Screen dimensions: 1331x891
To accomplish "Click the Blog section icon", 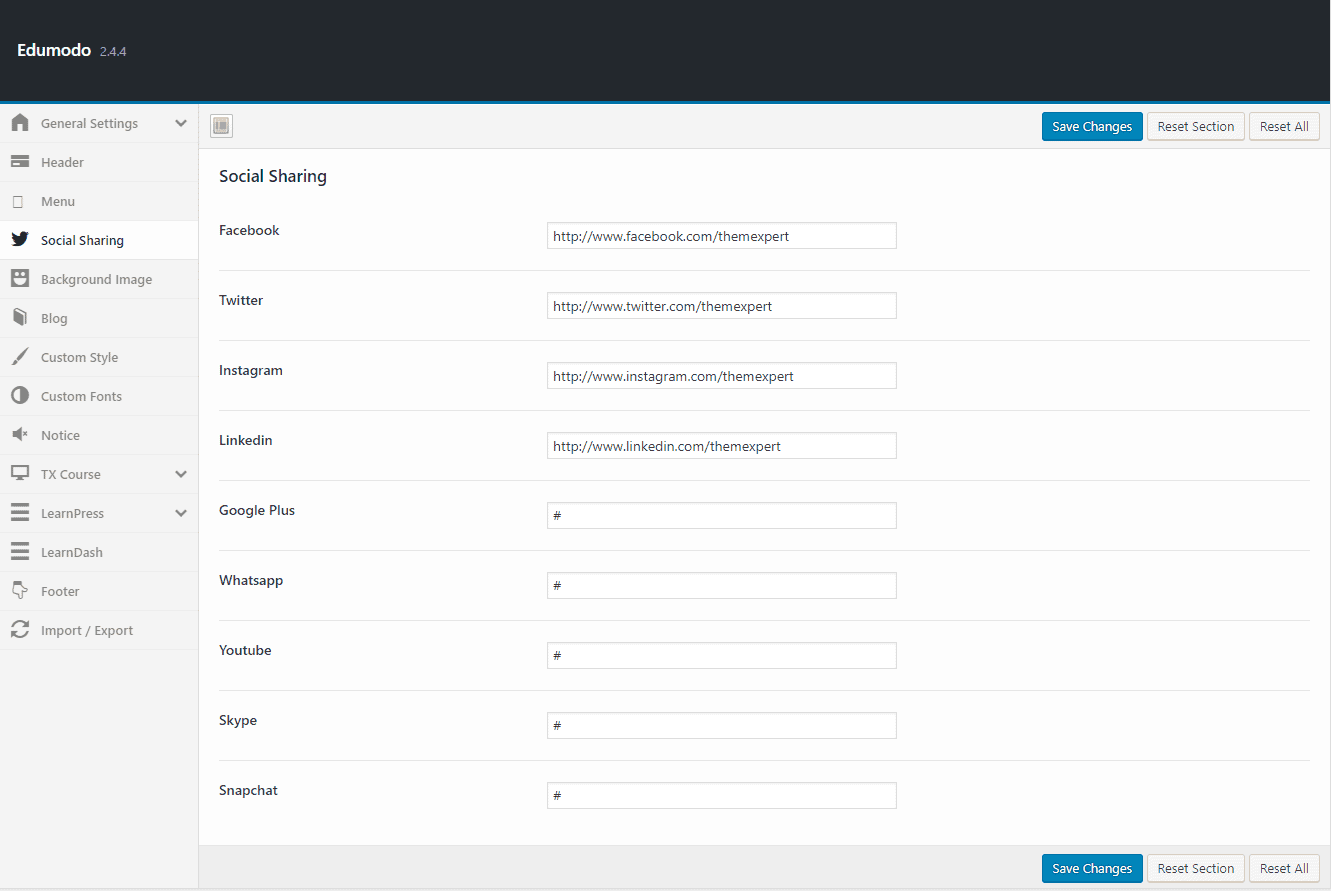I will pos(20,318).
